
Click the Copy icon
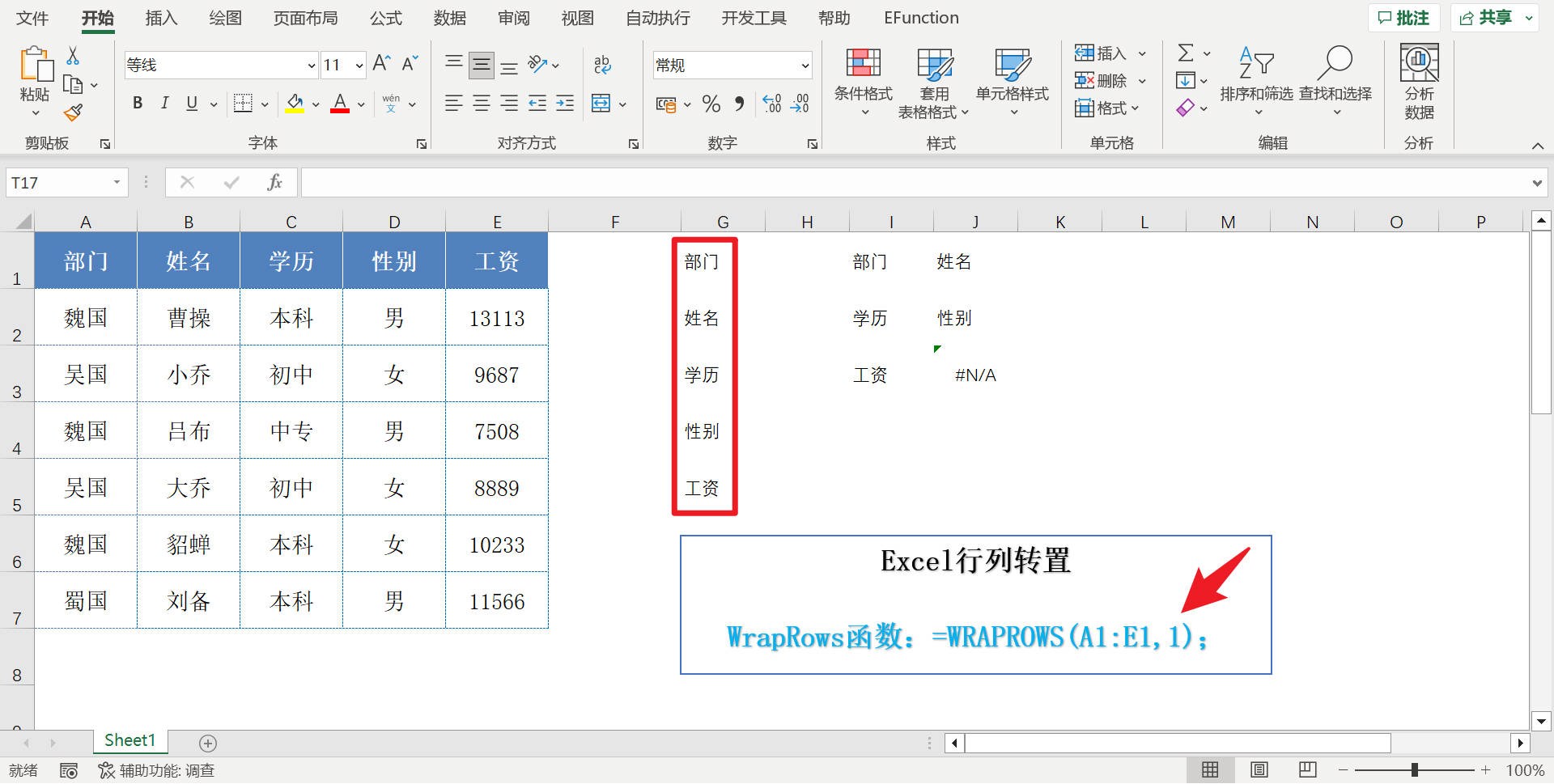click(x=73, y=84)
